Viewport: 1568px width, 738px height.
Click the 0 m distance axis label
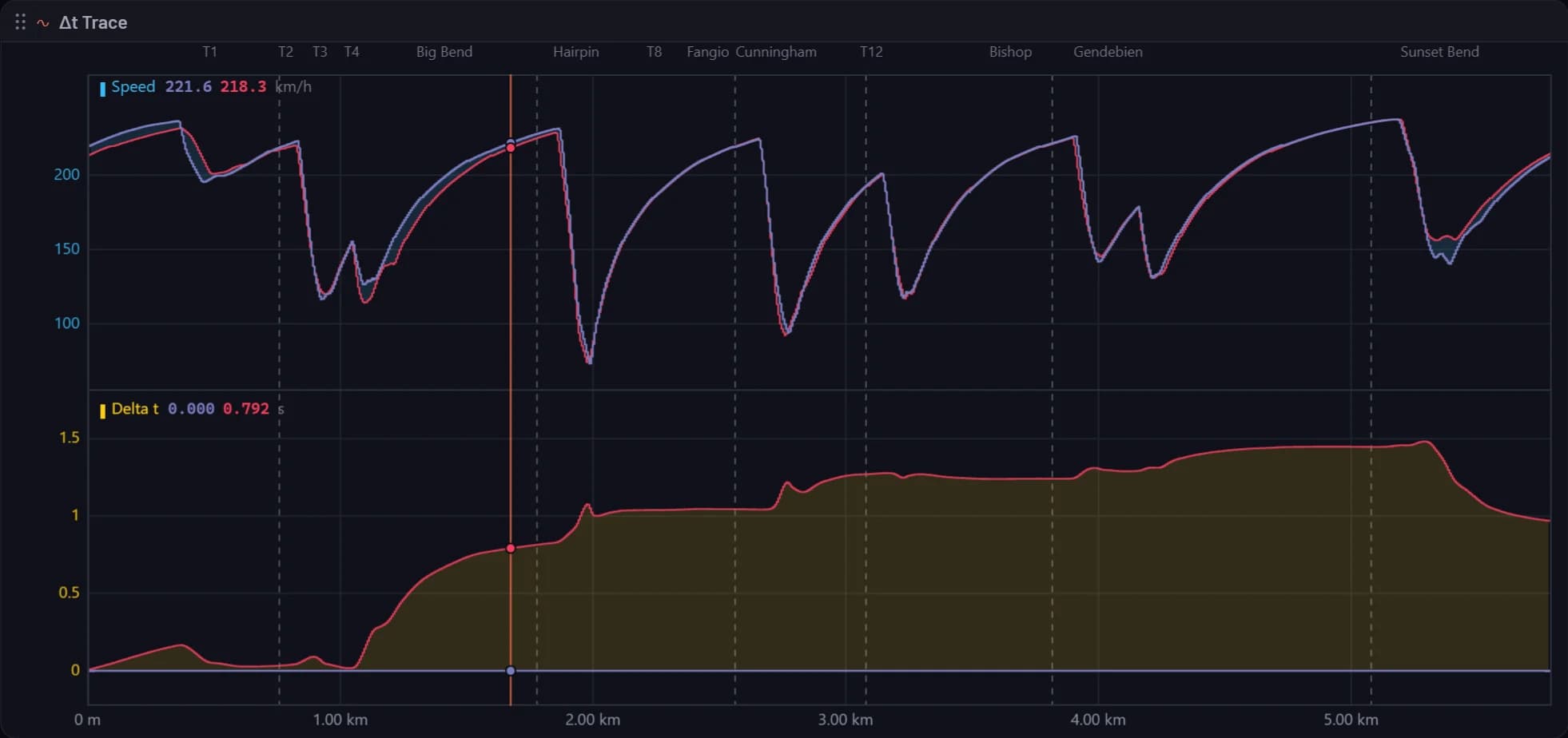[88, 720]
